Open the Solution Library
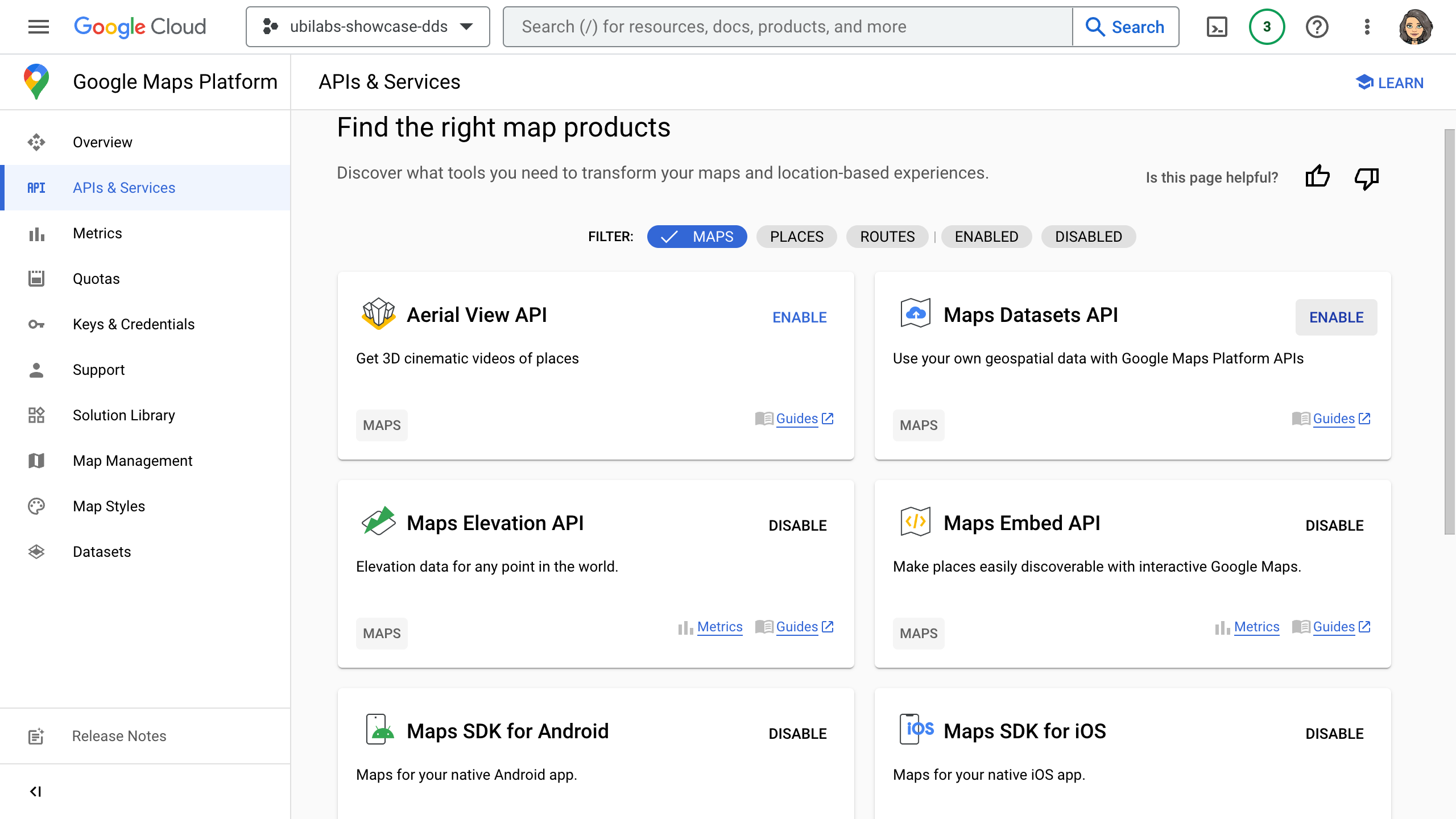This screenshot has width=1456, height=819. coord(123,415)
